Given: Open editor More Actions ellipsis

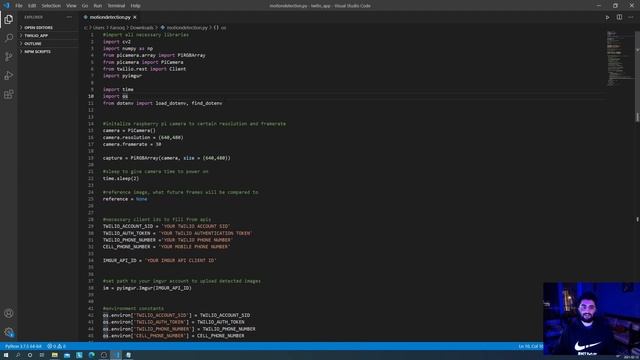Looking at the screenshot, I should [x=631, y=17].
